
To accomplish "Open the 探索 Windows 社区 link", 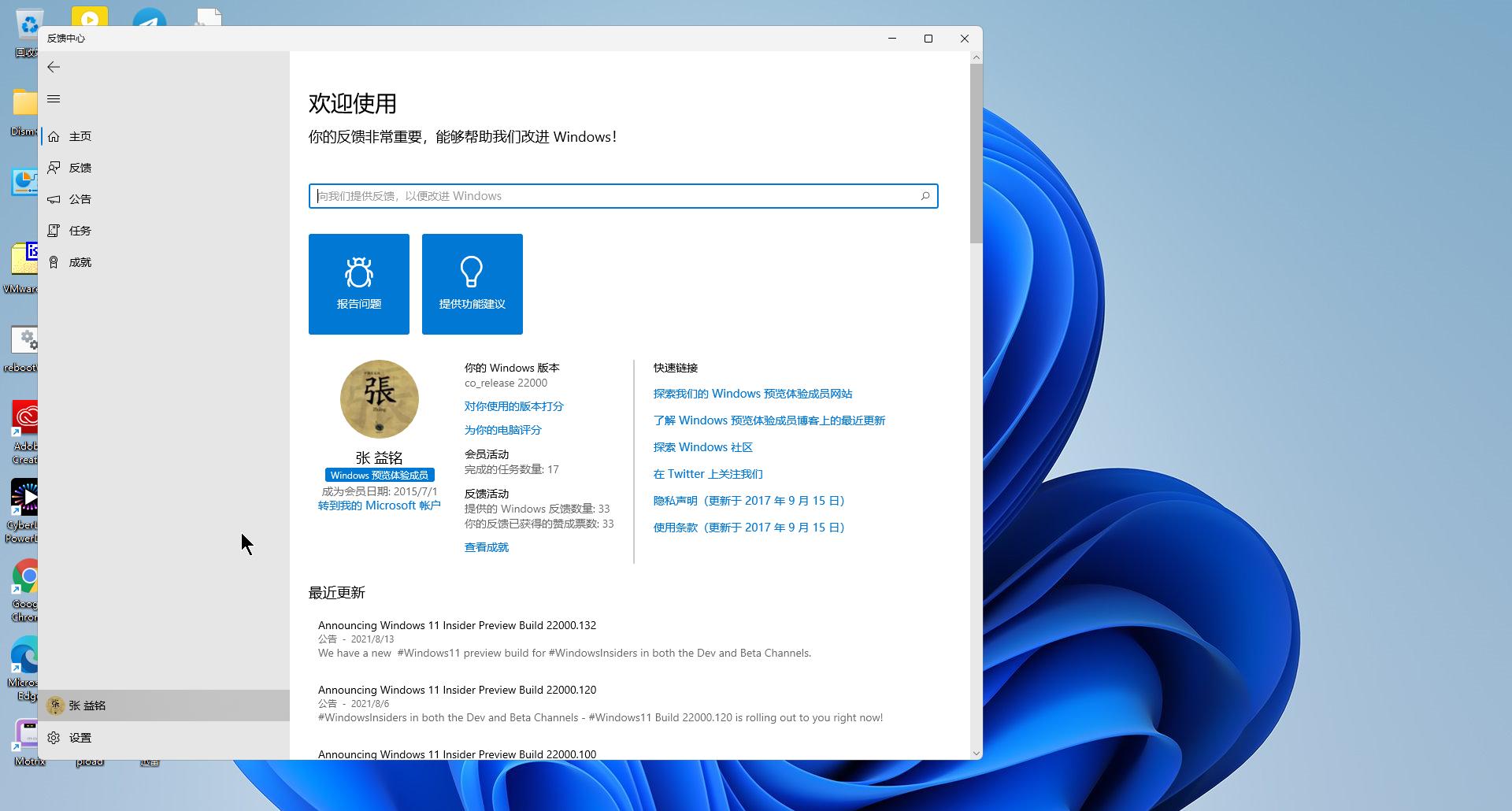I will click(703, 447).
